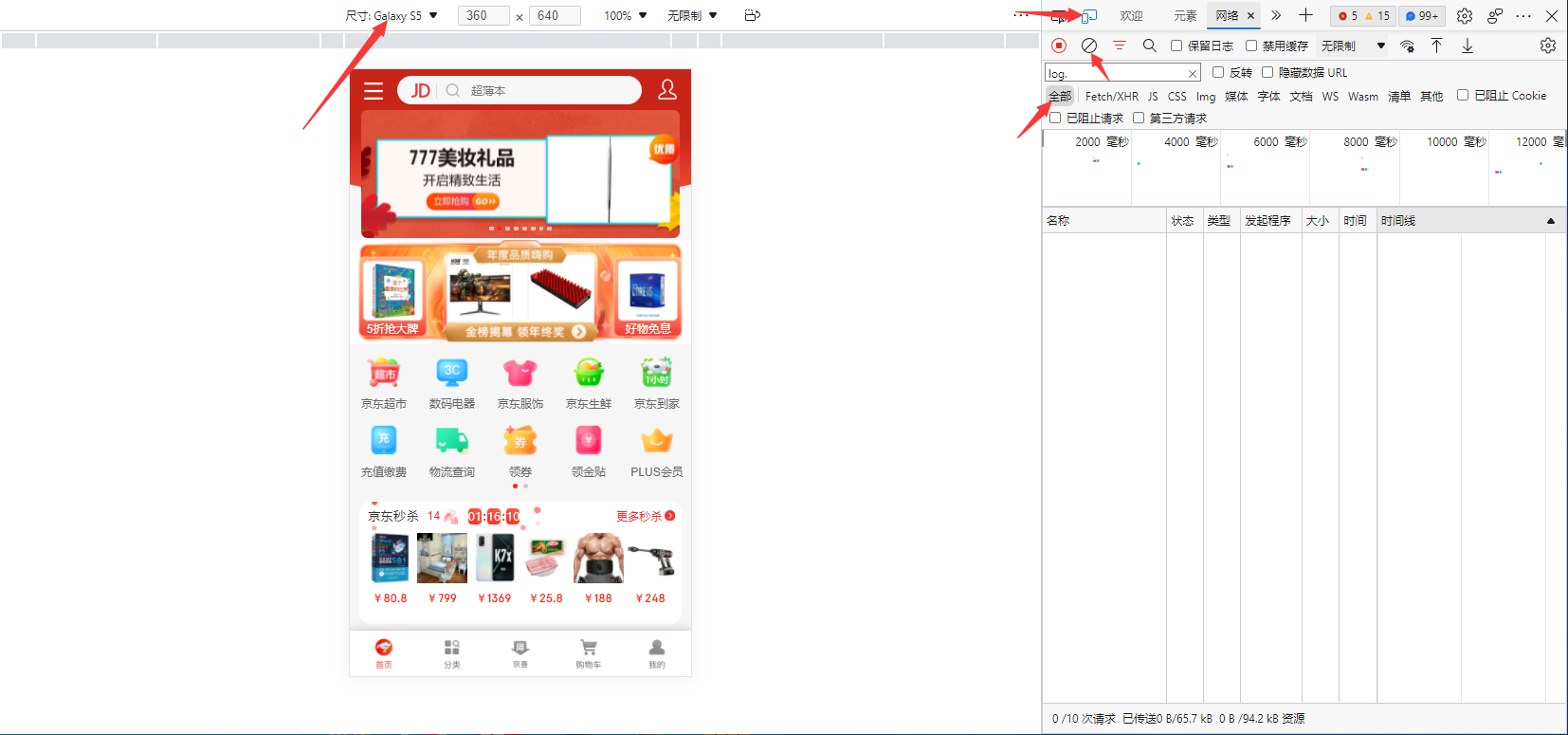The image size is (1568, 735).
Task: Click the height field 640
Action: 555,15
